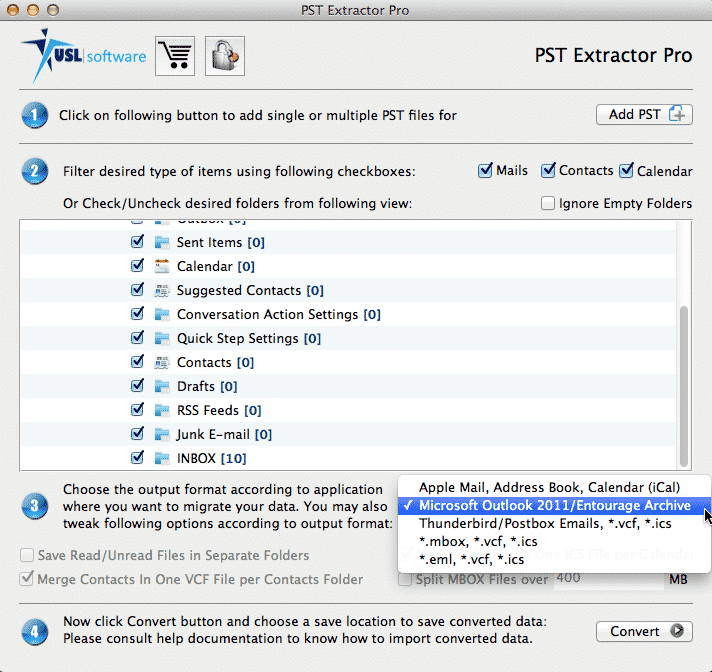Enable Ignore Empty Folders checkbox
This screenshot has height=672, width=712.
pos(548,203)
